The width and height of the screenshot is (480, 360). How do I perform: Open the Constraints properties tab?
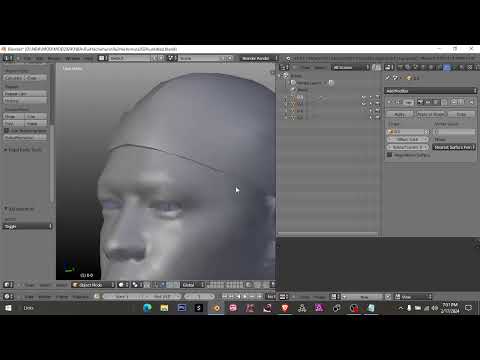pos(439,67)
